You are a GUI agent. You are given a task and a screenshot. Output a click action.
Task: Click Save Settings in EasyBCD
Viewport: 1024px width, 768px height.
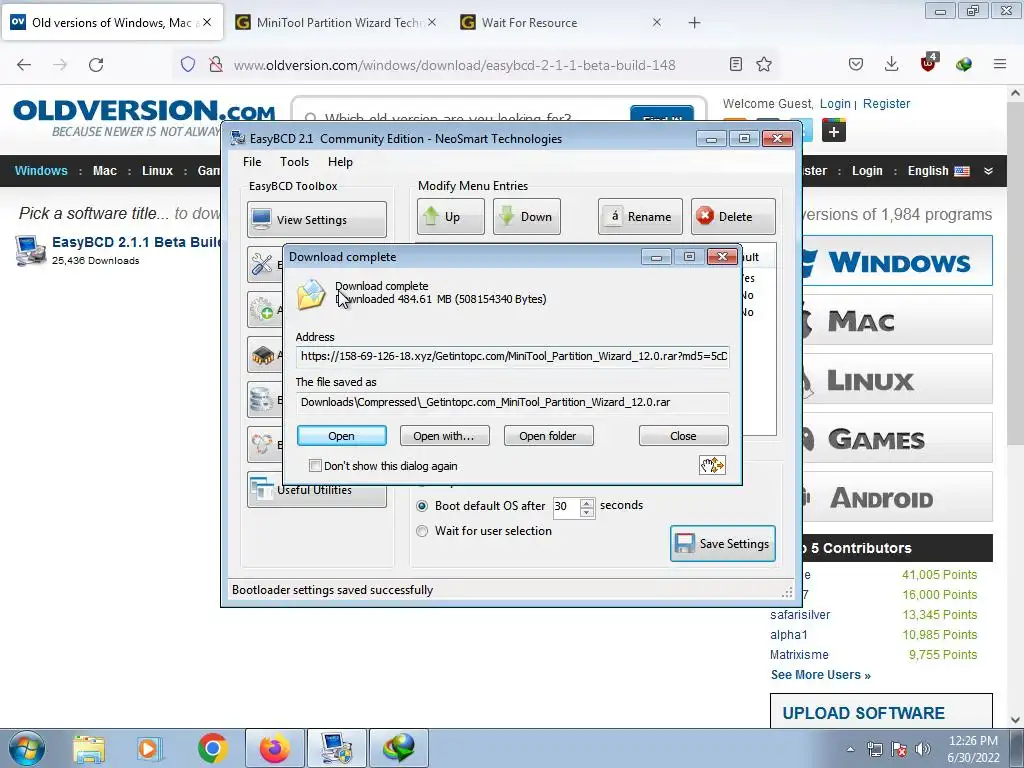723,543
